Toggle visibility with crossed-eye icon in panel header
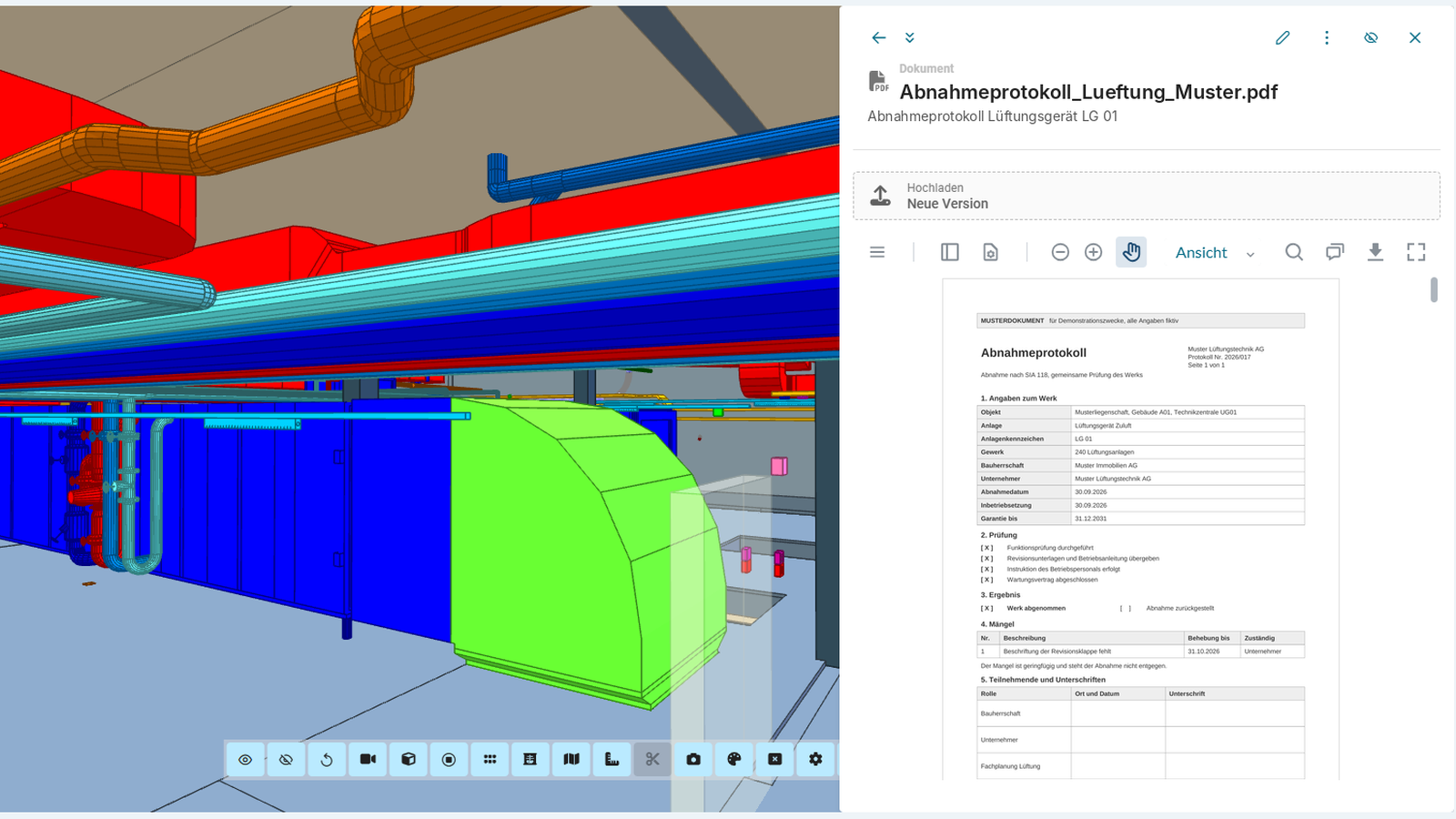Image resolution: width=1456 pixels, height=819 pixels. point(1370,37)
